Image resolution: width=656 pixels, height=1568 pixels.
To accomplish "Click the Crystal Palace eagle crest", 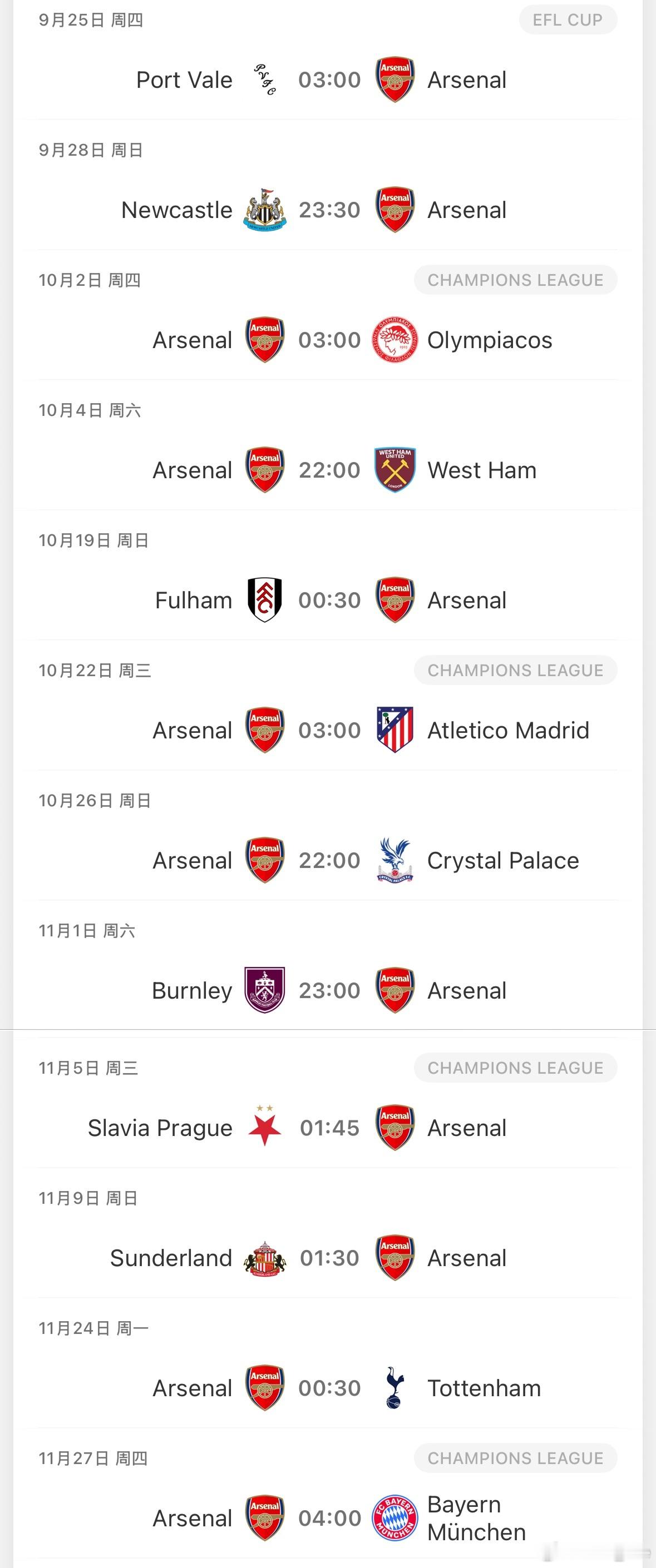I will [394, 860].
